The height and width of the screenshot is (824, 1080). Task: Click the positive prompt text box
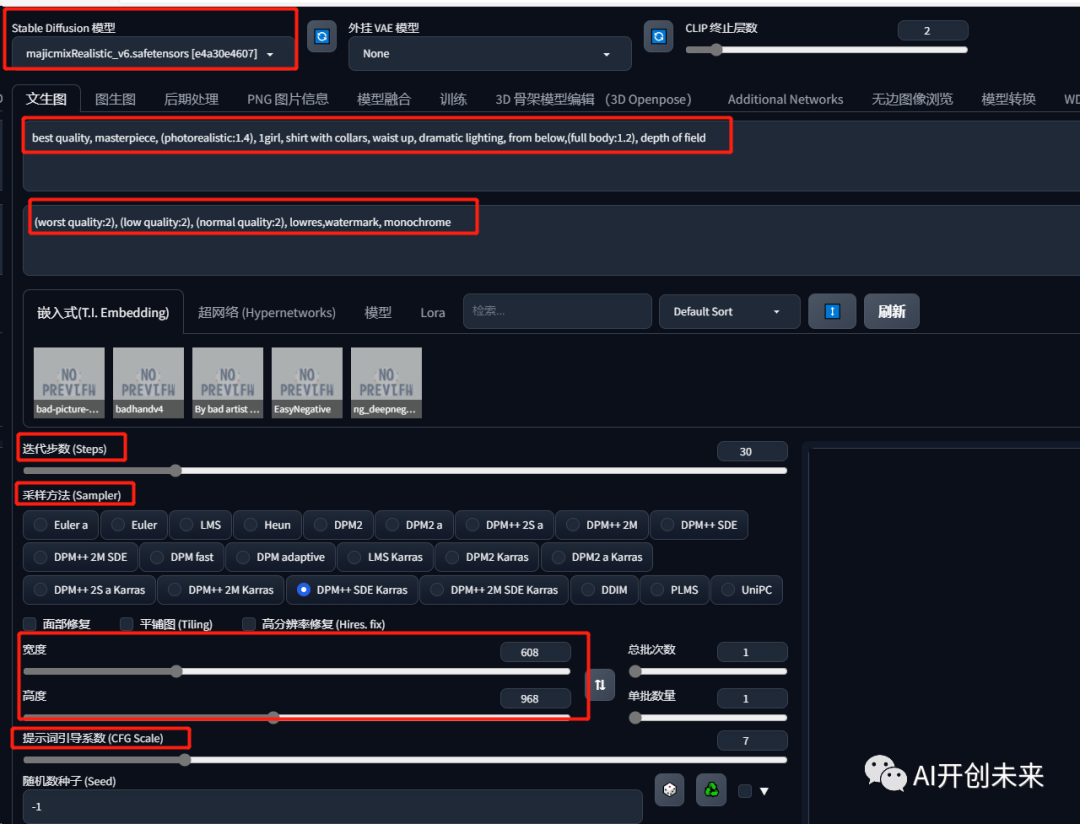(551, 156)
